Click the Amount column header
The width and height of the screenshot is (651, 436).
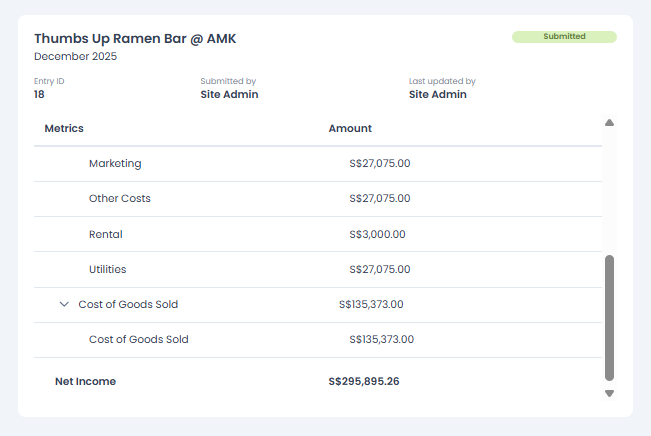click(350, 128)
